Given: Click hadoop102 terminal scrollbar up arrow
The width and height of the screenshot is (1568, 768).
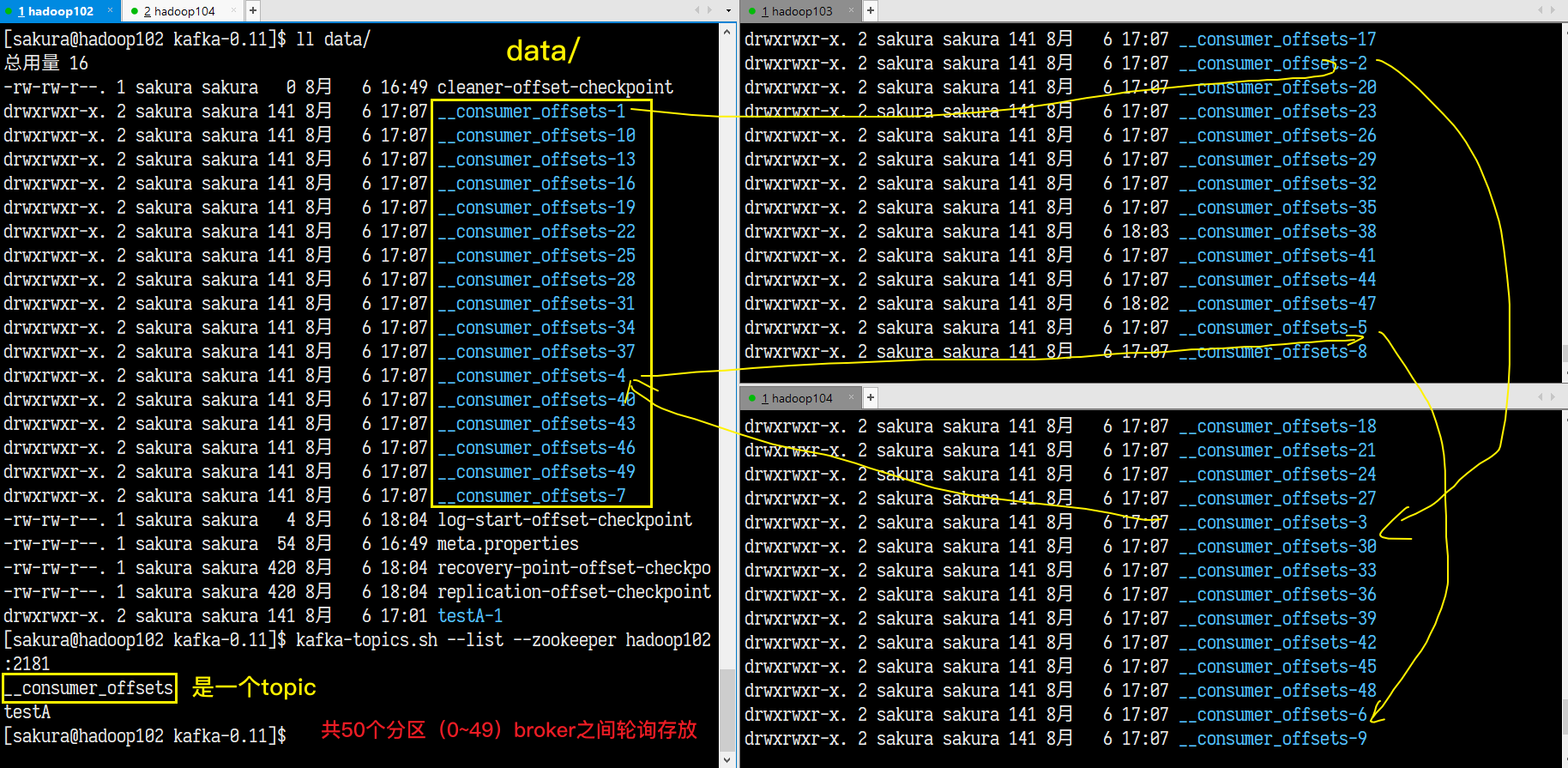Looking at the screenshot, I should pyautogui.click(x=727, y=32).
